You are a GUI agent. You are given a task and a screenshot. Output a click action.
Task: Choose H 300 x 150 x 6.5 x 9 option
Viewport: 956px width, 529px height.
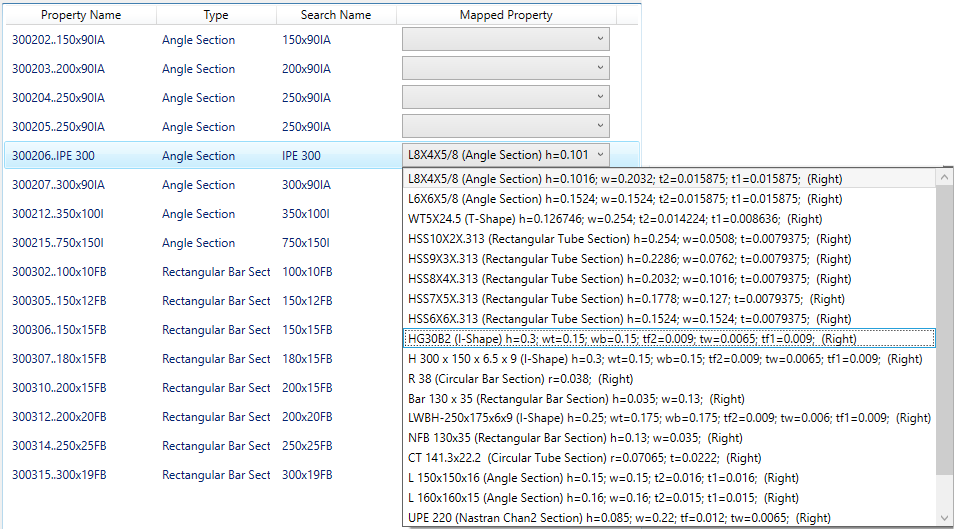[665, 359]
